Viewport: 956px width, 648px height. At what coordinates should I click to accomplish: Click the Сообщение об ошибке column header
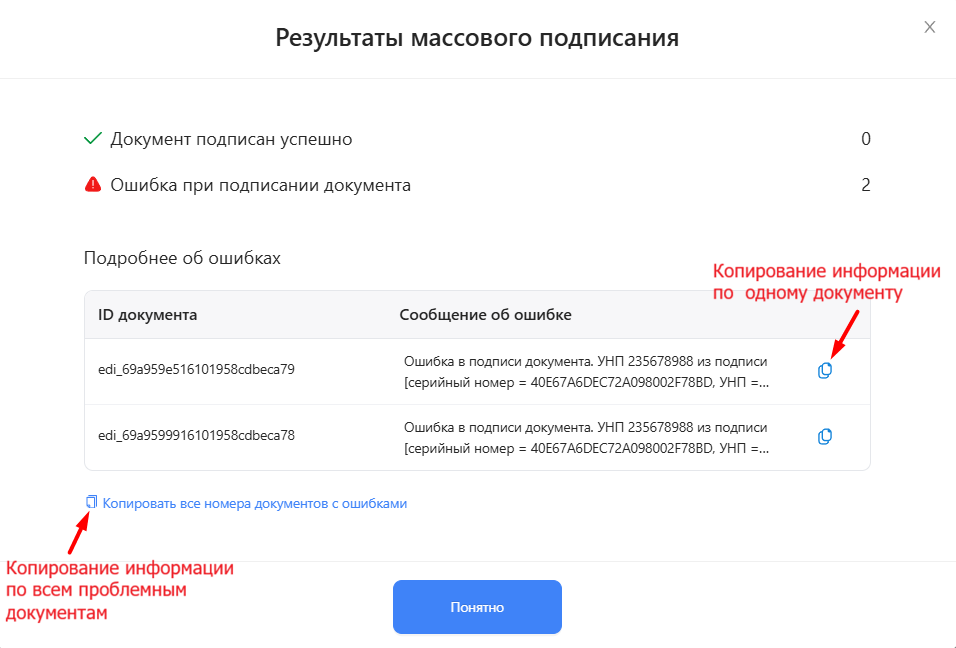point(485,315)
